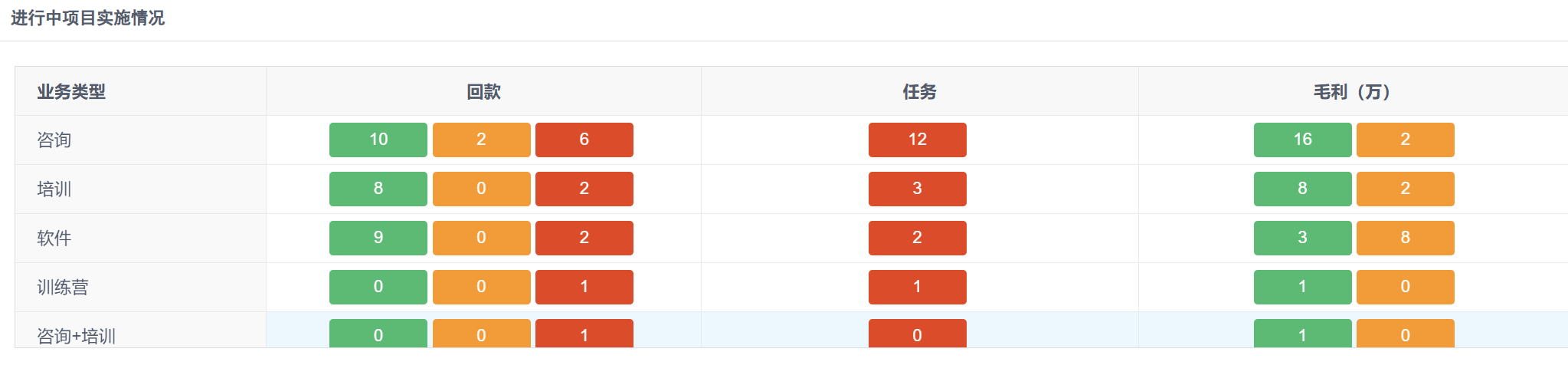Click the green 16 badge in 咨询 毛利
The height and width of the screenshot is (375, 1568).
(x=1303, y=140)
